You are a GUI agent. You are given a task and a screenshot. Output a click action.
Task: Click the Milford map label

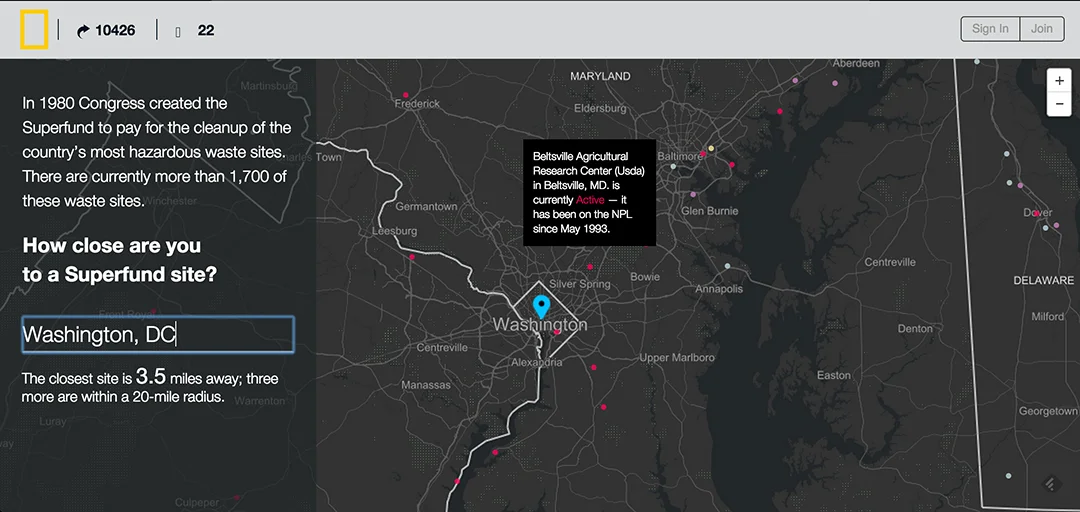(x=1047, y=316)
